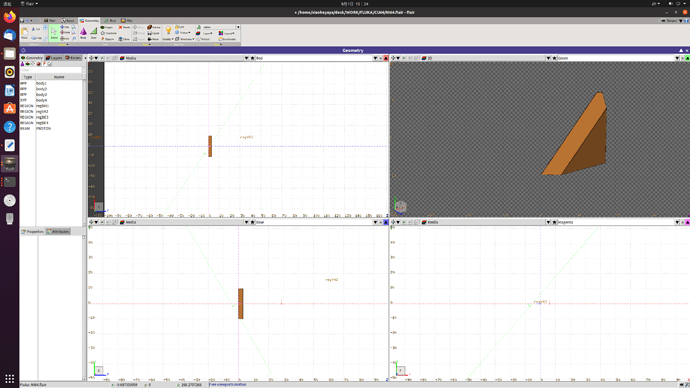The width and height of the screenshot is (690, 388).
Task: Click the Zone triangle icon
Action: [93, 32]
